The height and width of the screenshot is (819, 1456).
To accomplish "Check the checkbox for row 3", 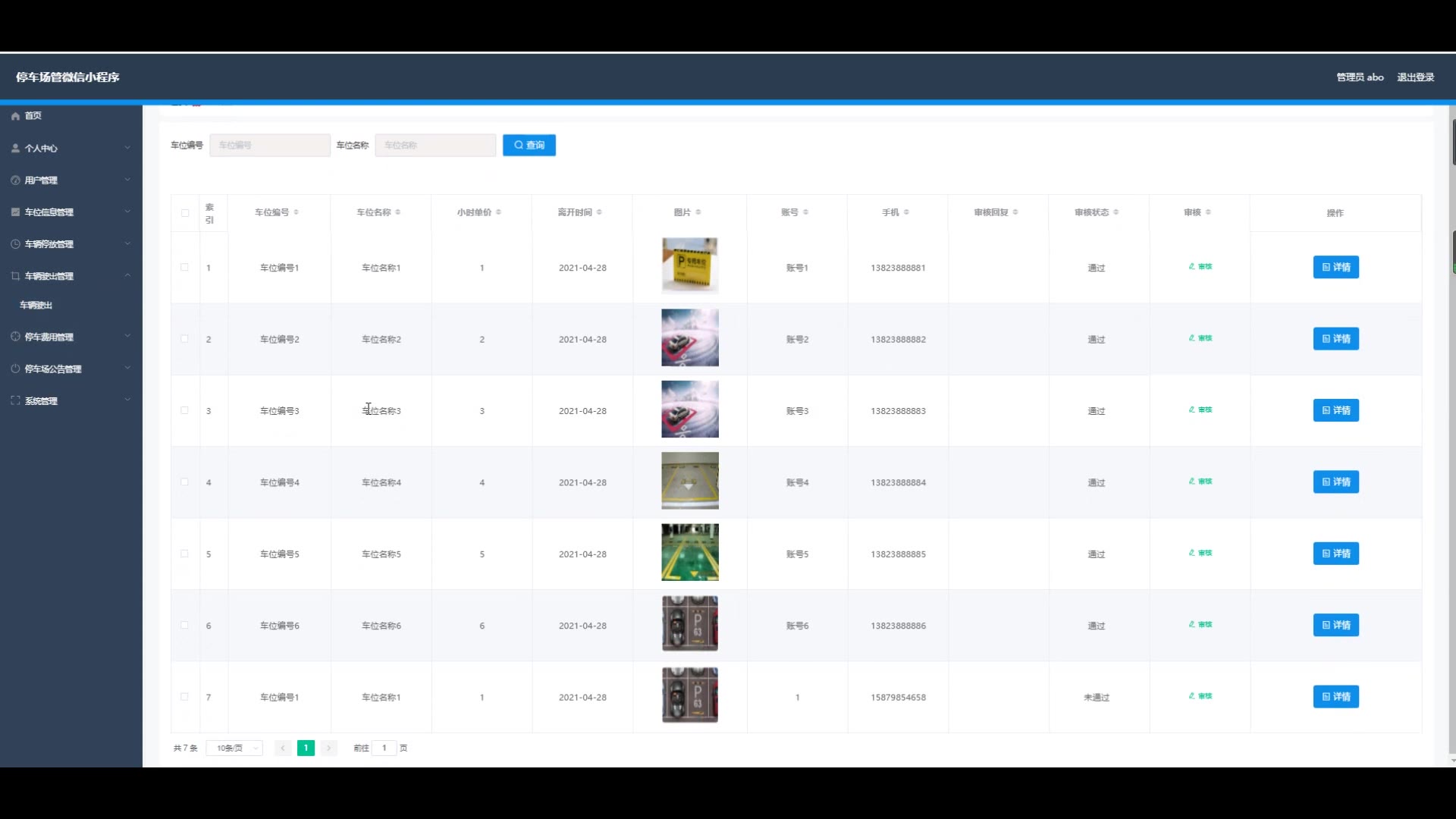I will (x=184, y=410).
